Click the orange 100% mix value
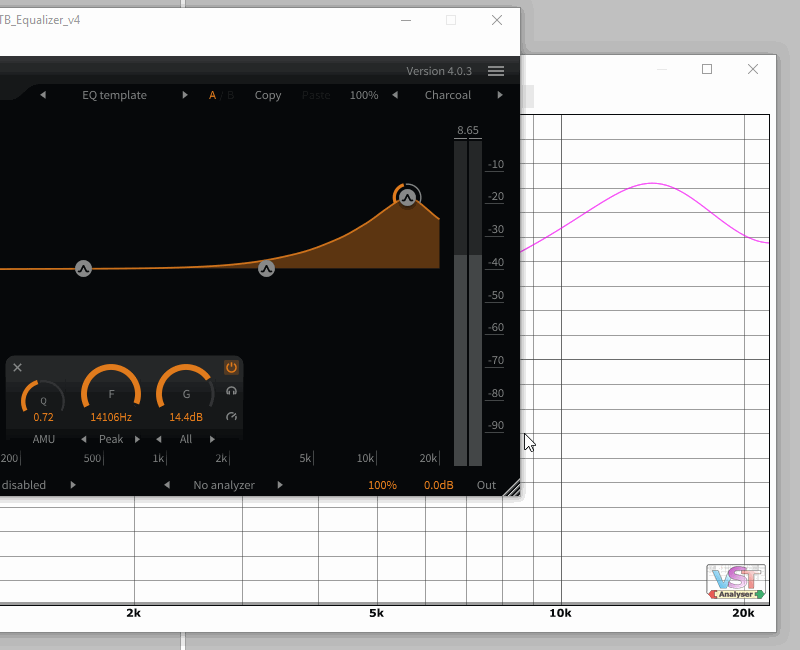Viewport: 800px width, 650px height. coord(382,485)
